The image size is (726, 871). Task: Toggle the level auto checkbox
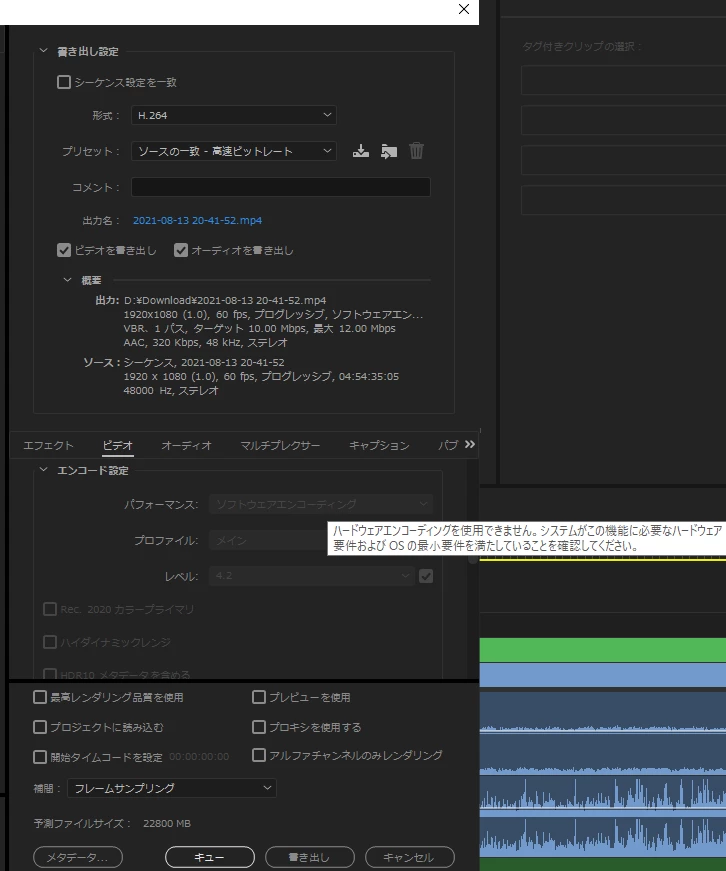(x=426, y=576)
